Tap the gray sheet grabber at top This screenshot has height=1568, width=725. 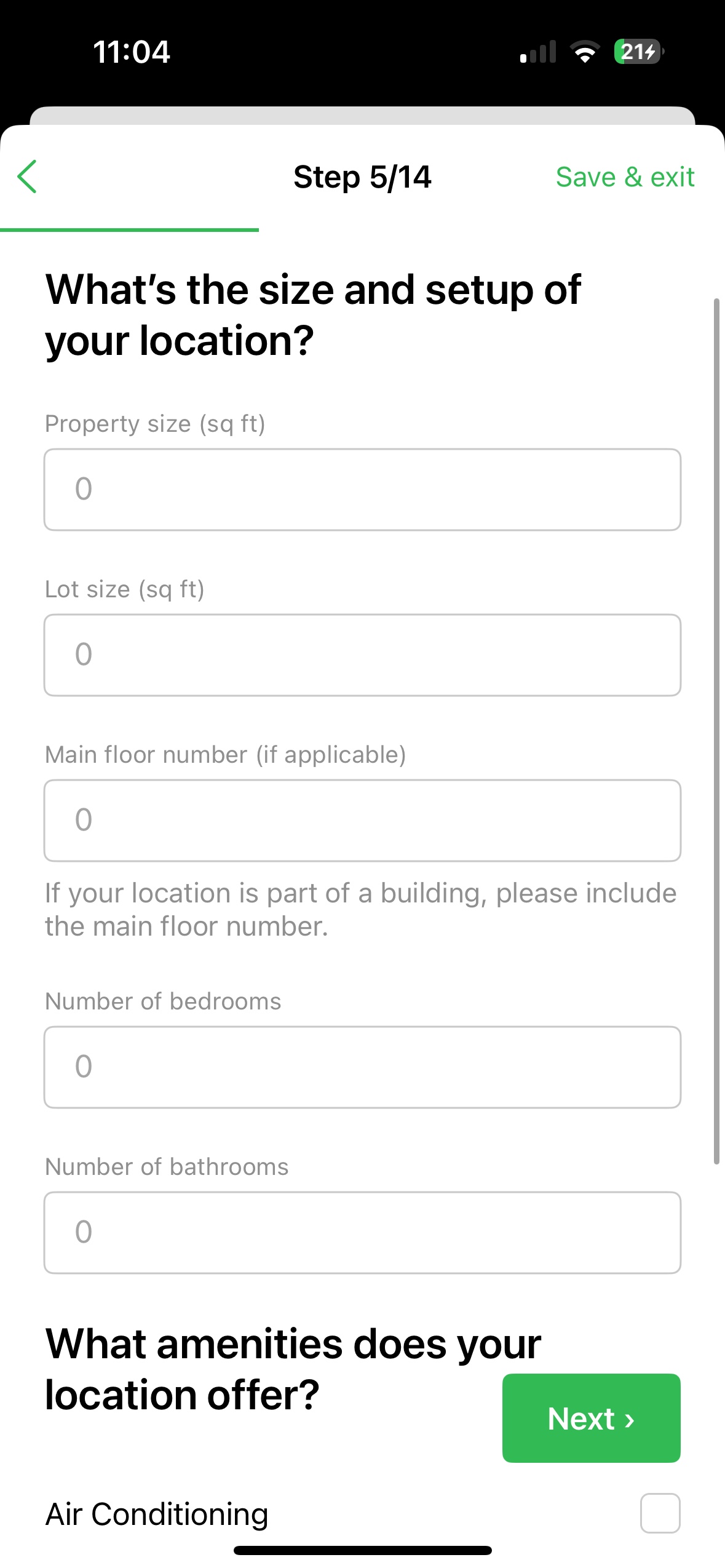pyautogui.click(x=362, y=115)
